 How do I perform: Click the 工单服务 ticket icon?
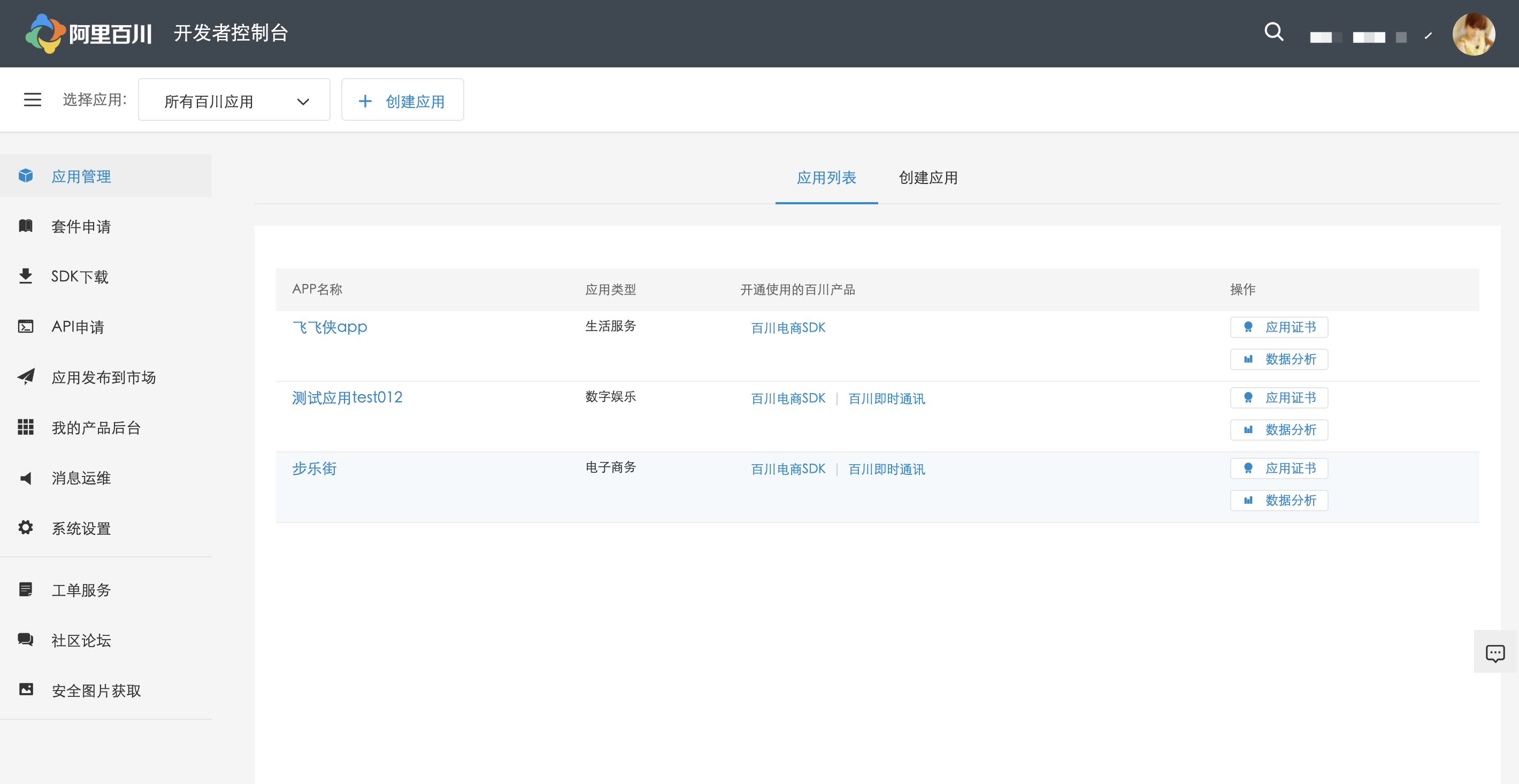pos(25,589)
